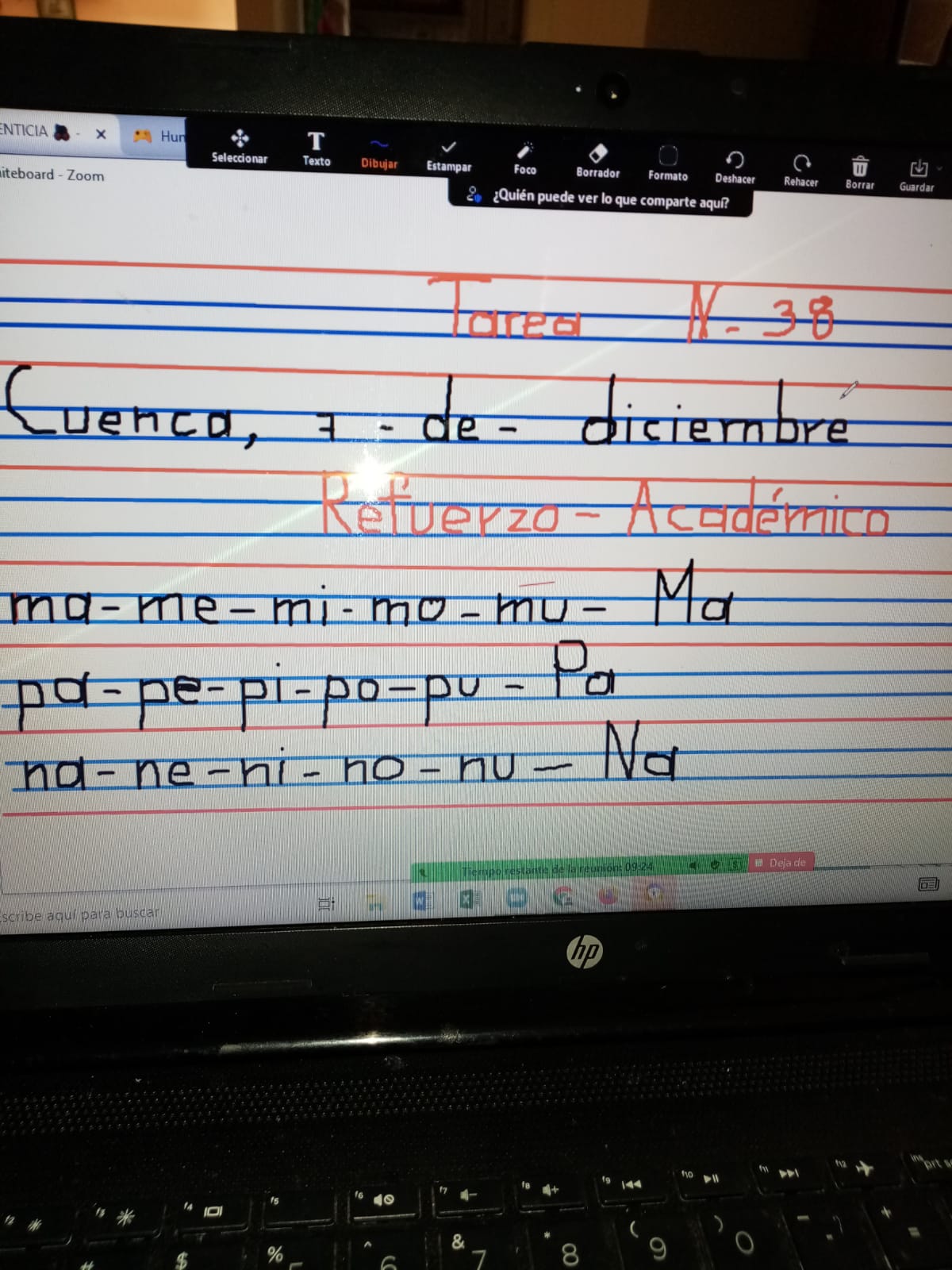Click Rehacer to redo stroke
Viewport: 952px width, 1270px height.
tap(800, 171)
